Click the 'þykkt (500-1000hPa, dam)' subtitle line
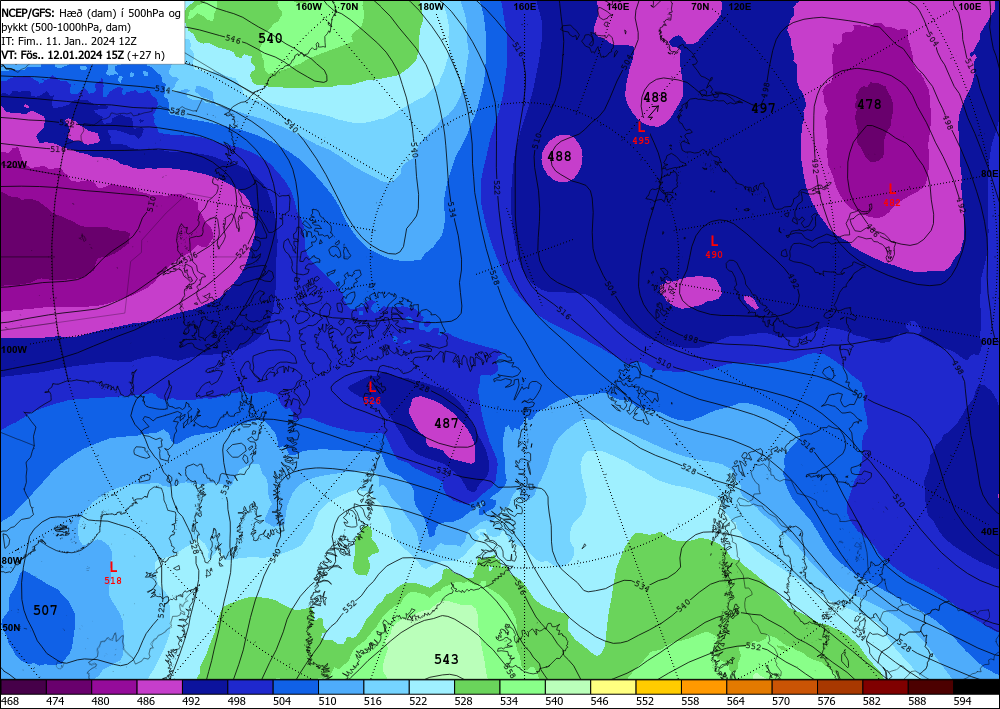 click(x=66, y=27)
